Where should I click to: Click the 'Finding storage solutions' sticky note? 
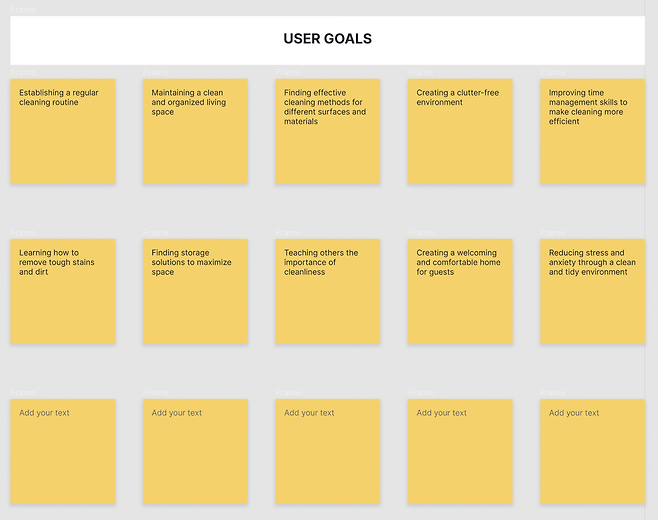[x=195, y=291]
